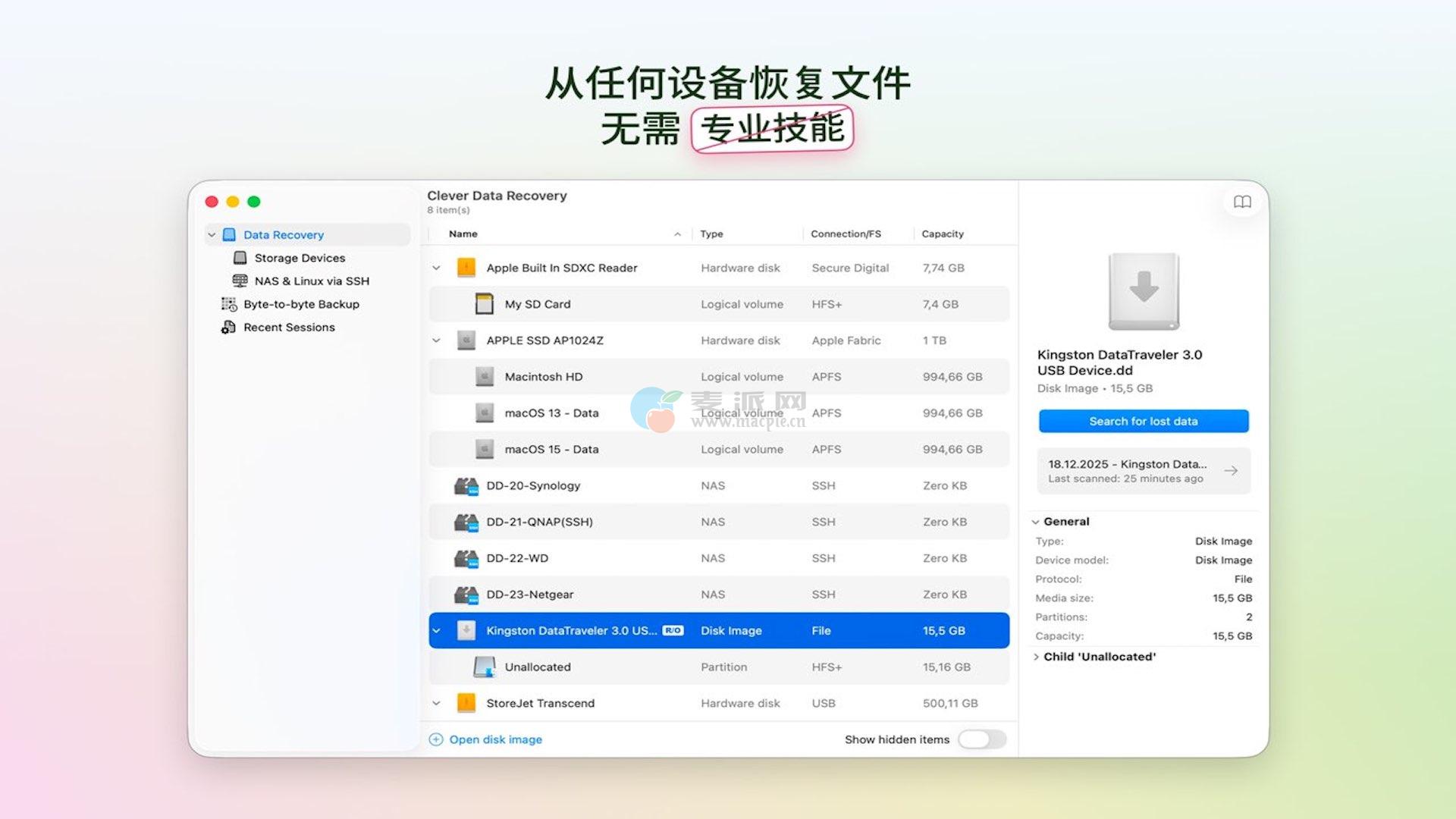Expand the Child 'Unallocated' section
The width and height of the screenshot is (1456, 819).
[x=1036, y=657]
